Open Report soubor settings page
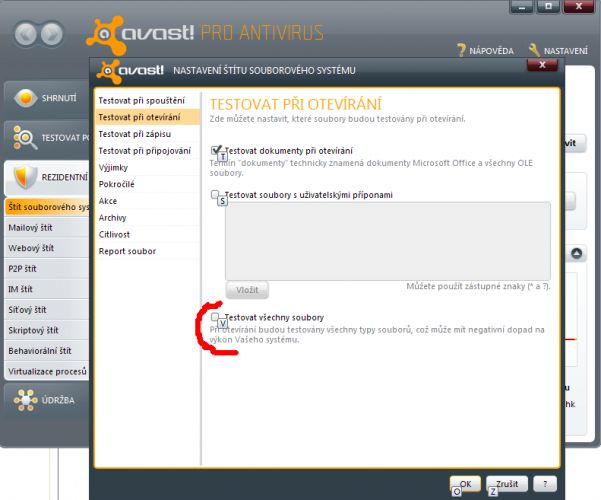 tap(147, 251)
